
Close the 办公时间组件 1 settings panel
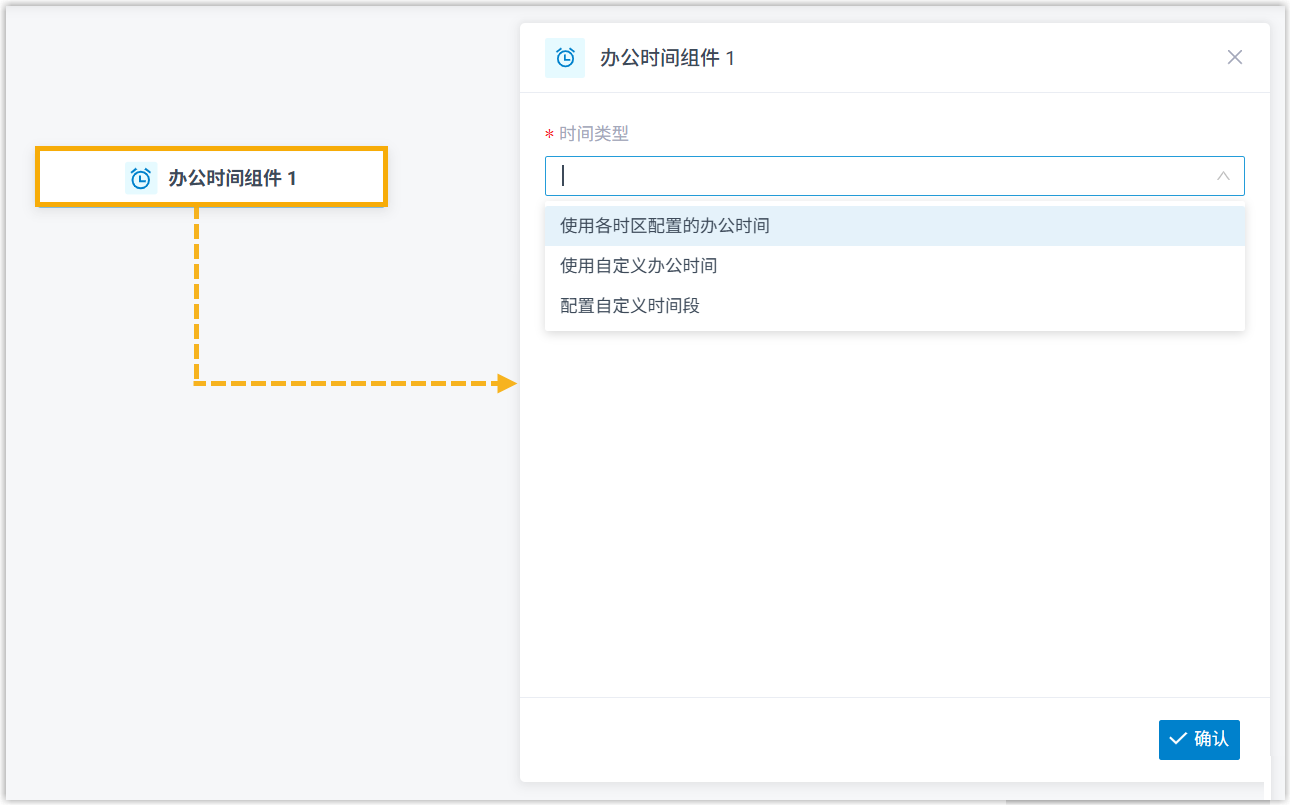point(1235,57)
